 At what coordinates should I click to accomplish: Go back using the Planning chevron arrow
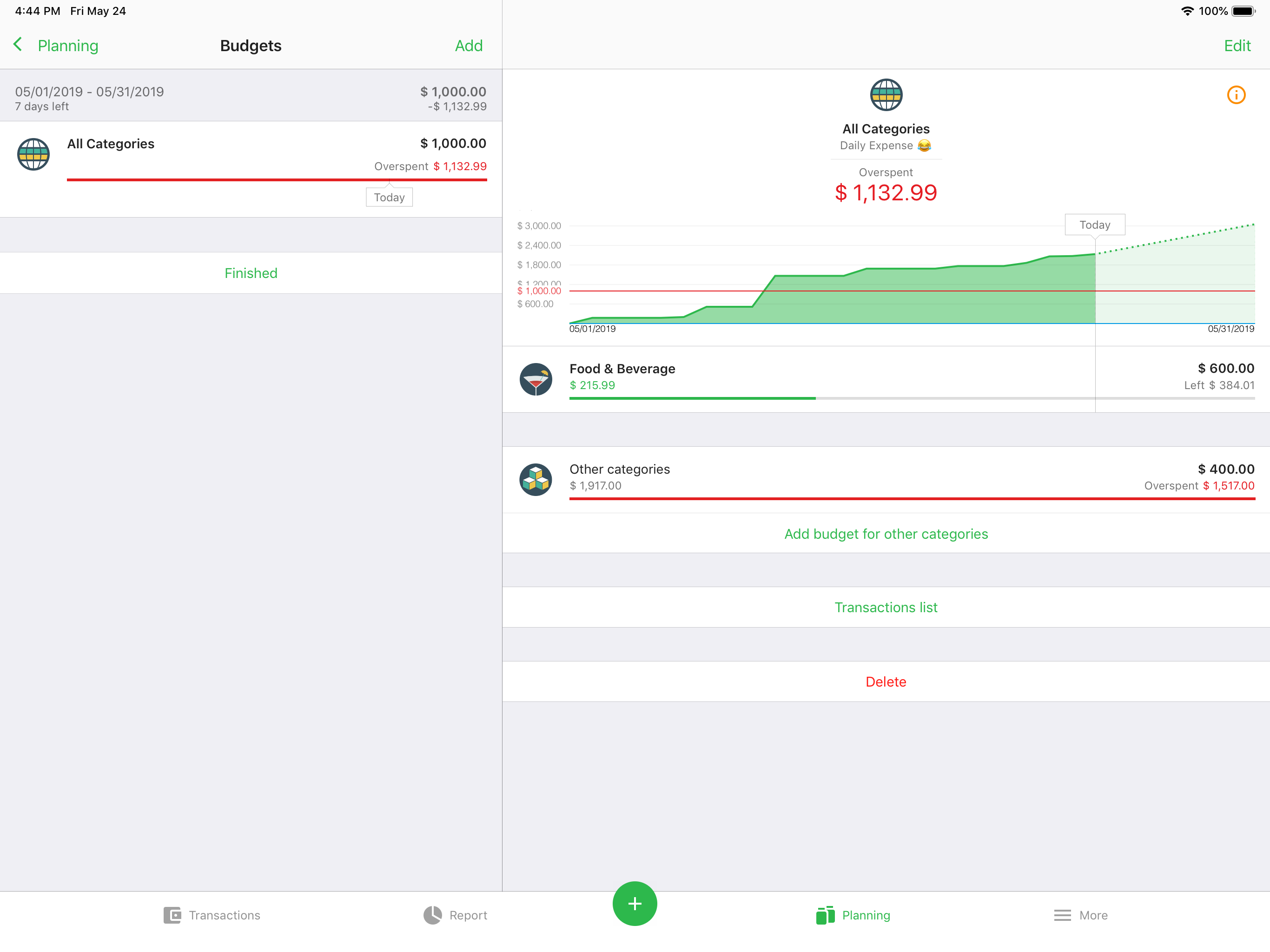point(19,45)
